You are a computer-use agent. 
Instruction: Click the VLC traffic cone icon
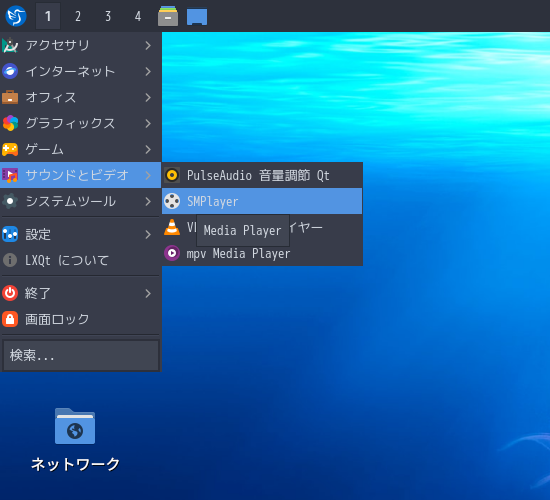(x=172, y=227)
